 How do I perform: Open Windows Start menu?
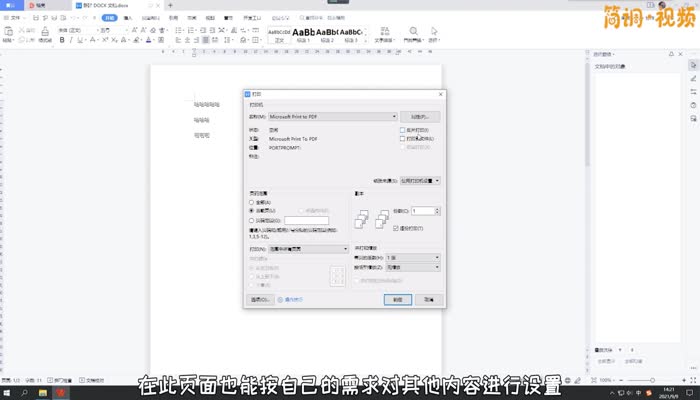[7, 393]
